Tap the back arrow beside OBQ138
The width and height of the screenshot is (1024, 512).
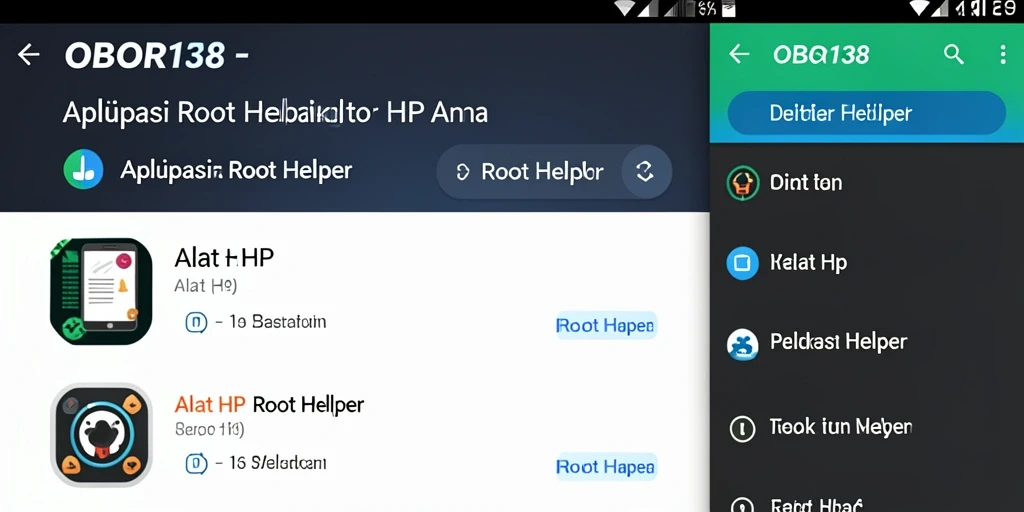point(739,54)
